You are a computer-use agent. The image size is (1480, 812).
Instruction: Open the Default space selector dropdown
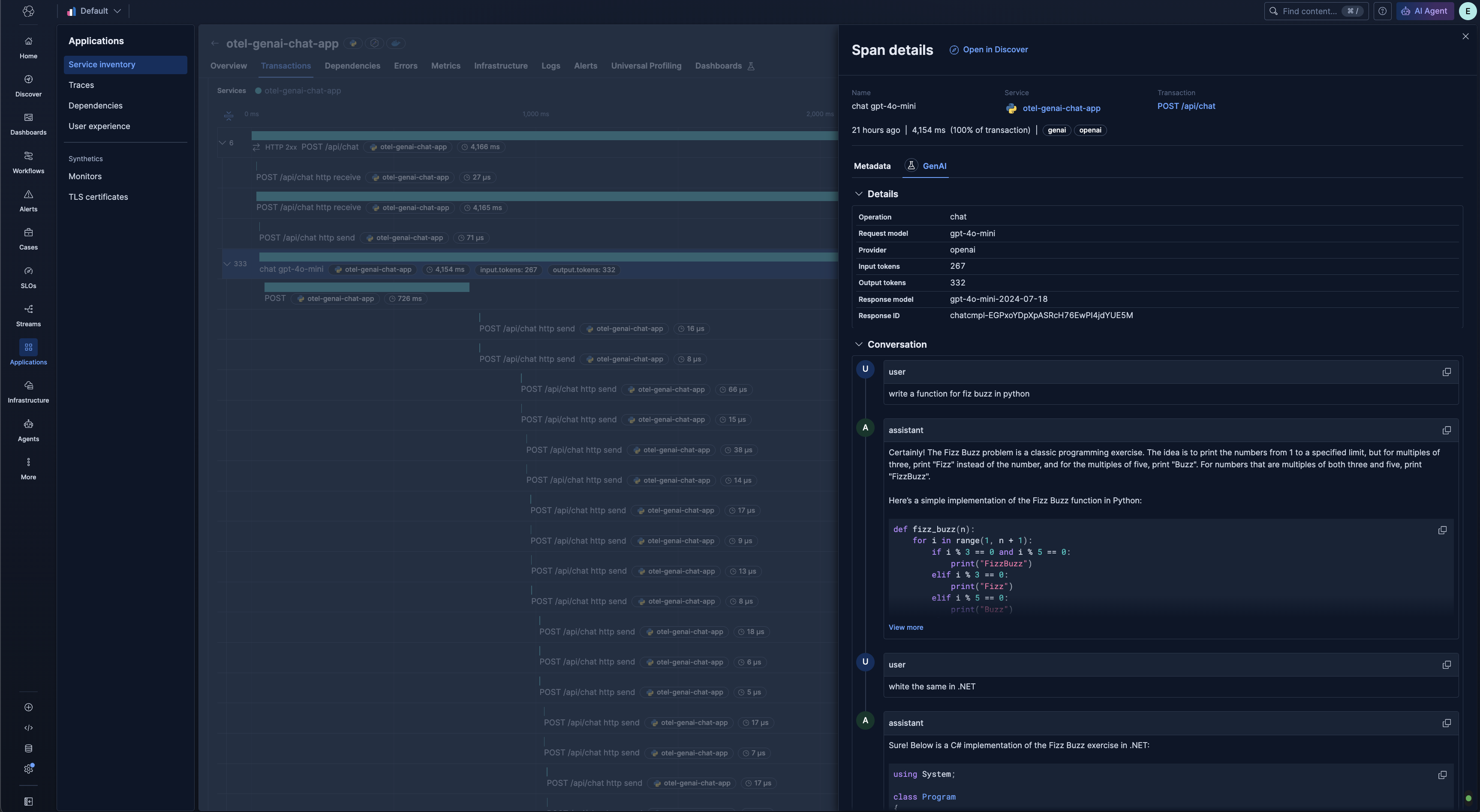coord(93,11)
